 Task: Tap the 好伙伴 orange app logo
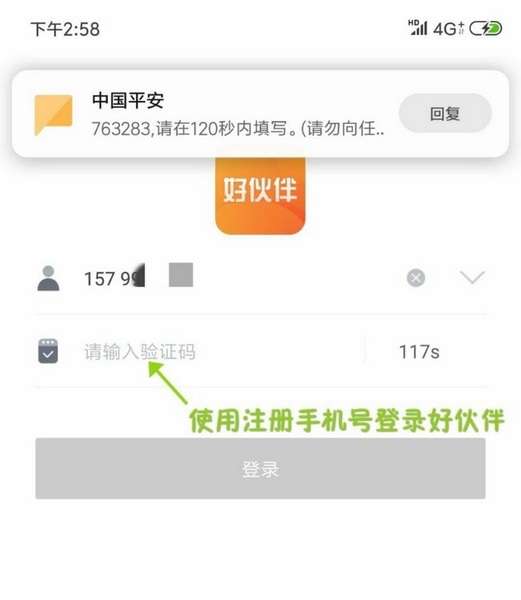pos(260,196)
